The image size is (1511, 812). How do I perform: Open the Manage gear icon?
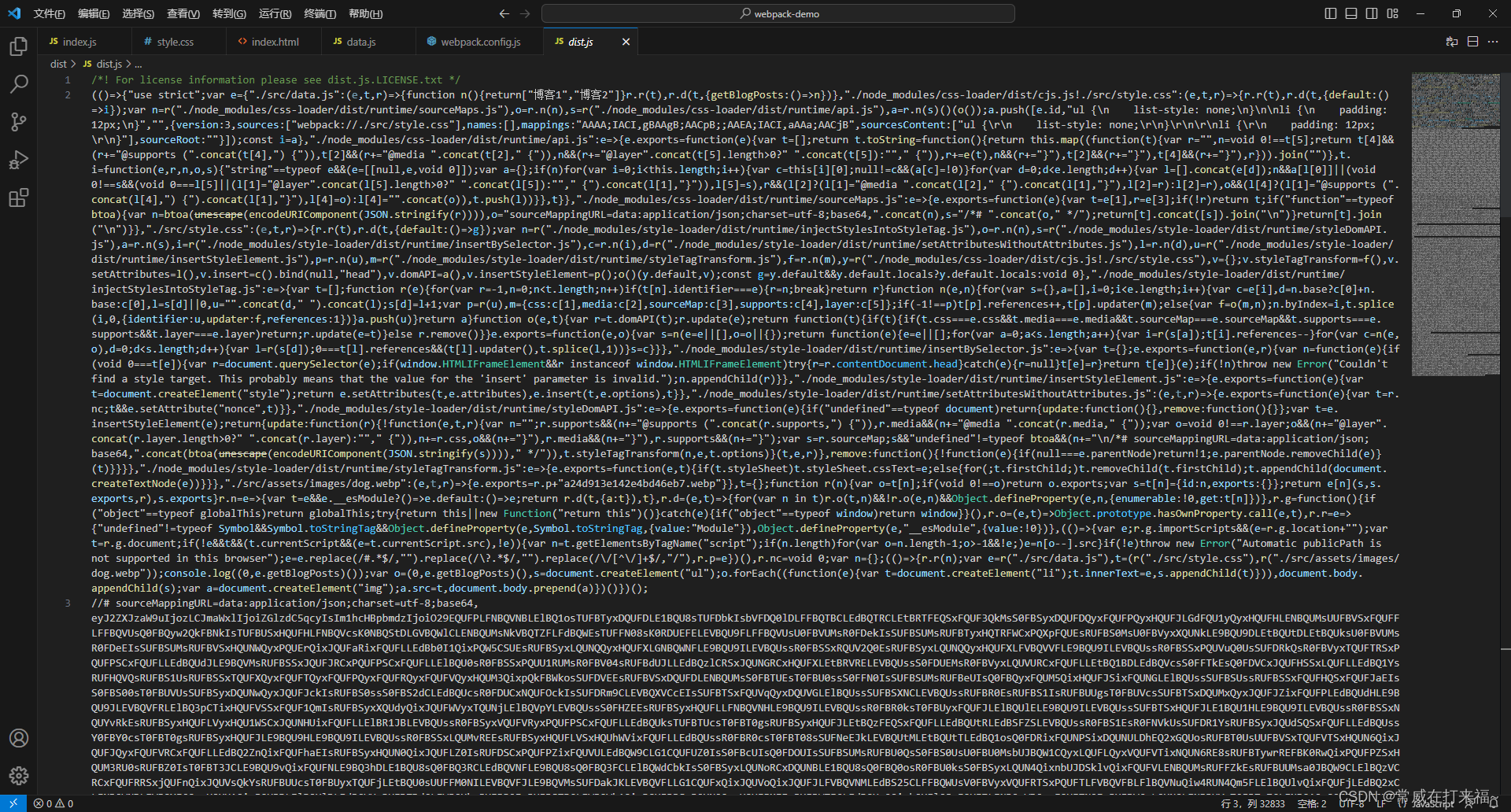(19, 776)
